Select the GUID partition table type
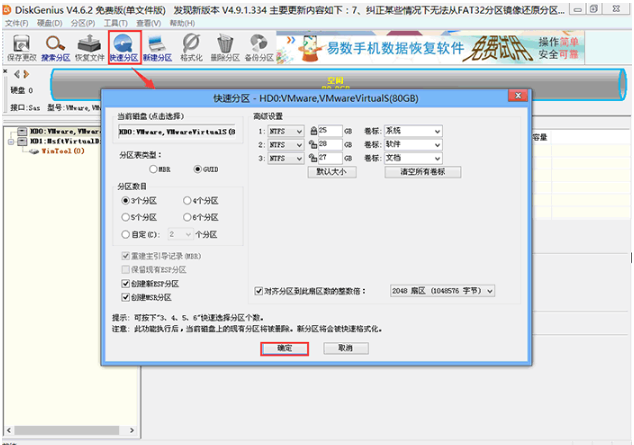Screen dimensions: 634x445 197,169
